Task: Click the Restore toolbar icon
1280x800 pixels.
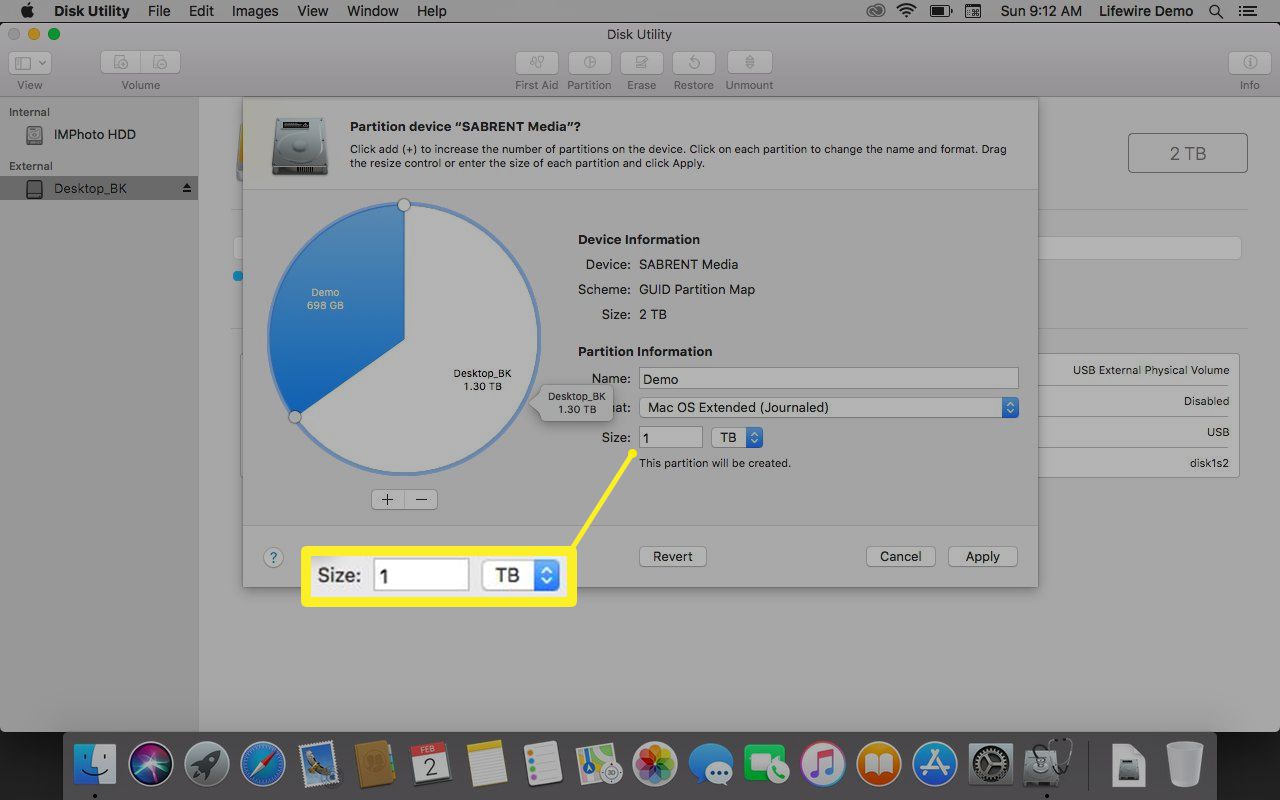Action: (x=693, y=62)
